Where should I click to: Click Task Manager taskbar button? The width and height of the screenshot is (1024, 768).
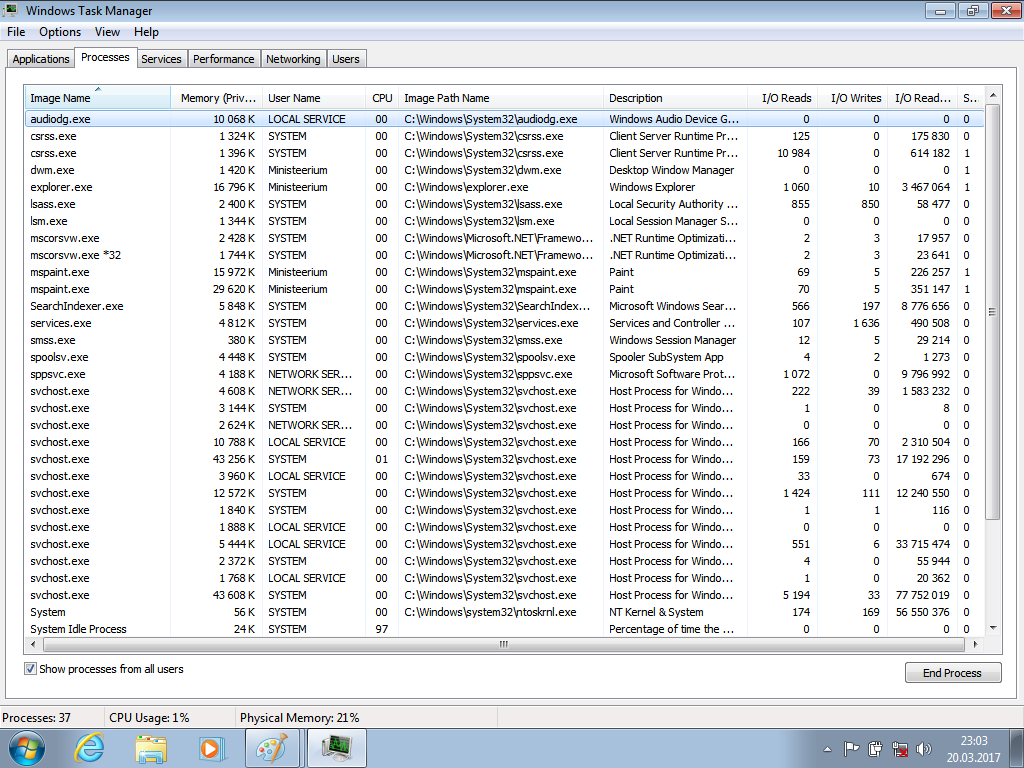pyautogui.click(x=337, y=748)
